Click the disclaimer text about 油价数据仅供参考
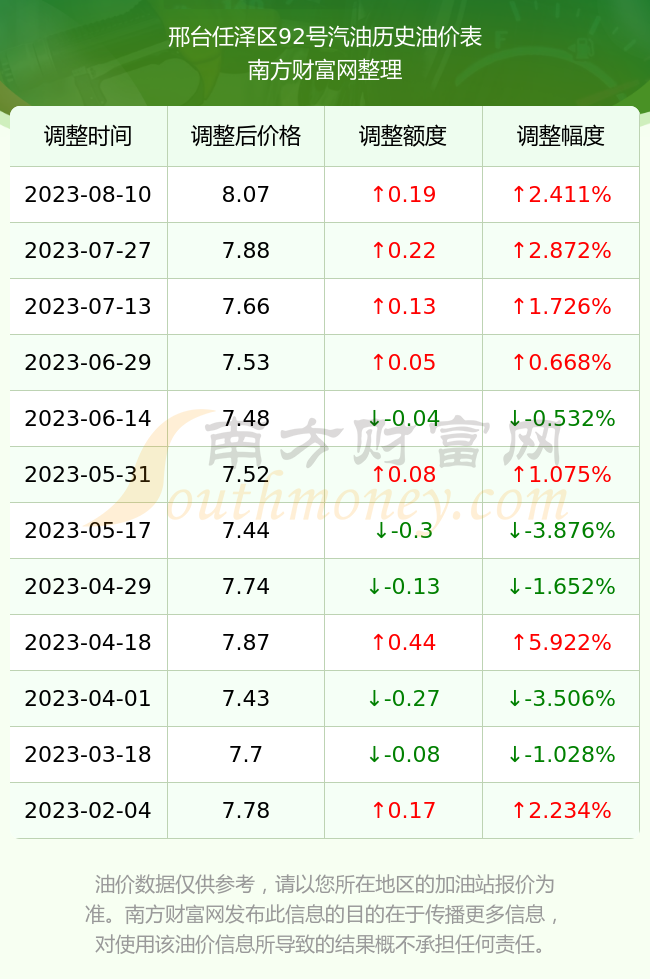Image resolution: width=650 pixels, height=980 pixels. tap(325, 914)
